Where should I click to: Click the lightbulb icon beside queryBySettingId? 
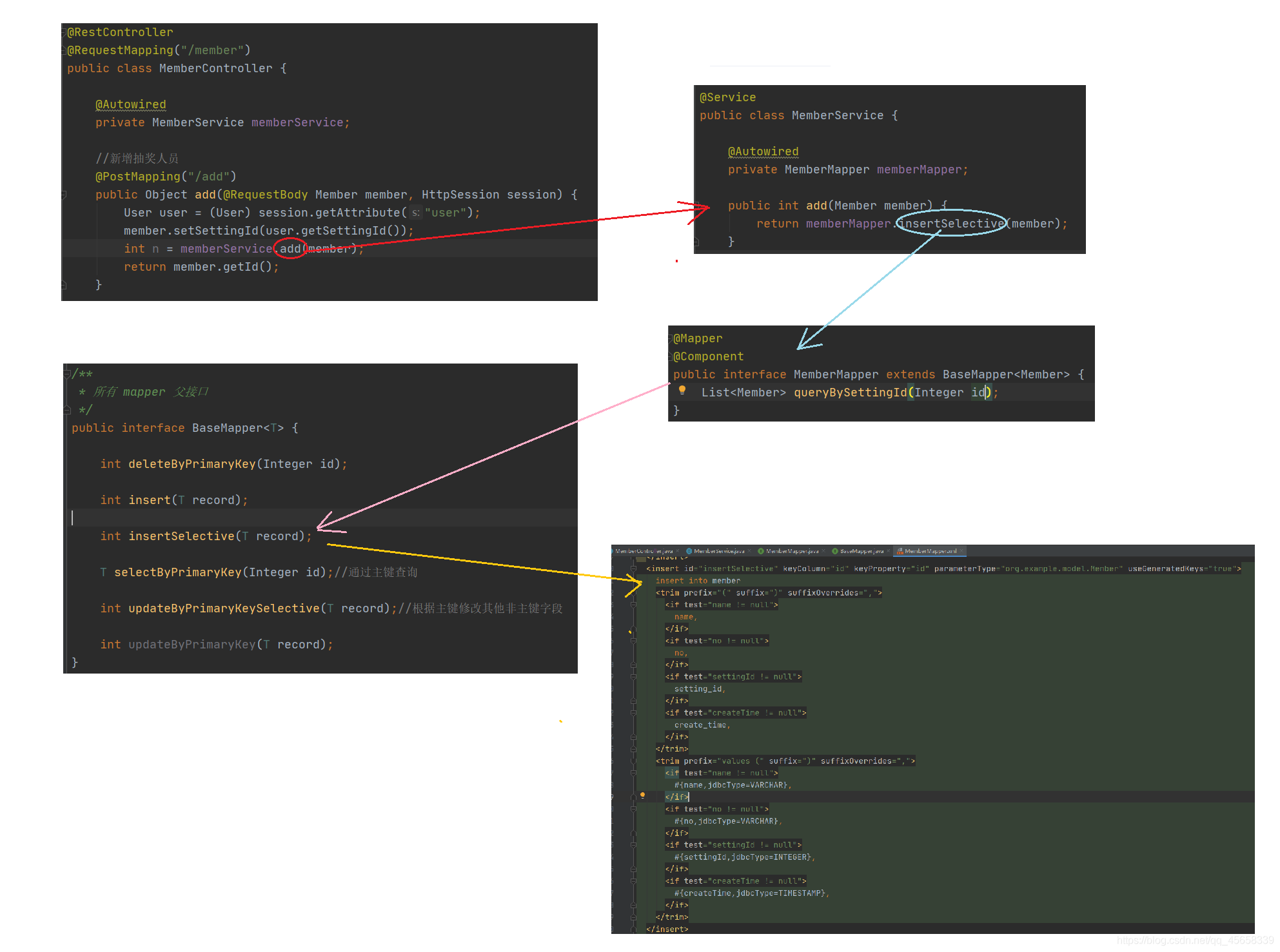[x=682, y=390]
